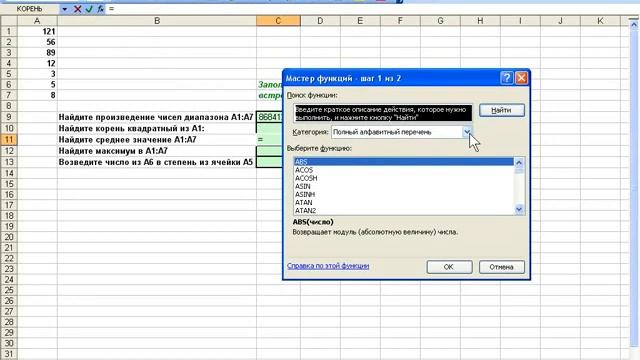Select row 11 header
Screen dimensions: 640x360
(x=9, y=140)
